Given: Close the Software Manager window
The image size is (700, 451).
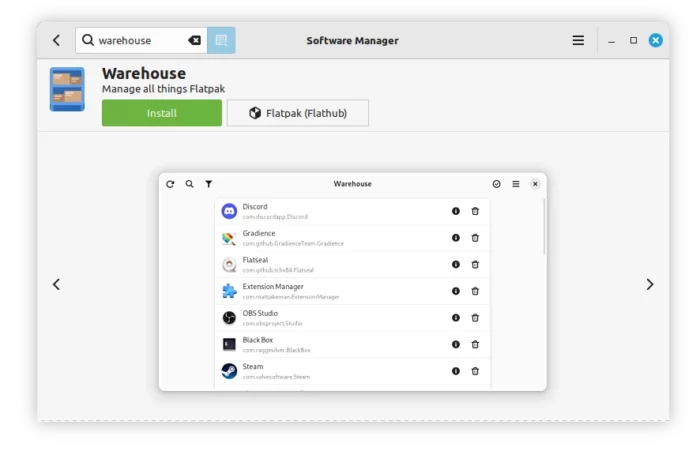Looking at the screenshot, I should (x=655, y=41).
